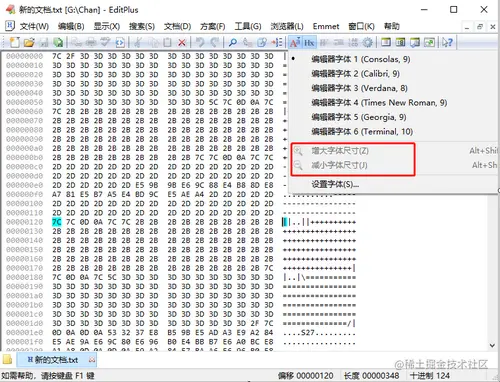Open the Emmet menu

tap(326, 26)
